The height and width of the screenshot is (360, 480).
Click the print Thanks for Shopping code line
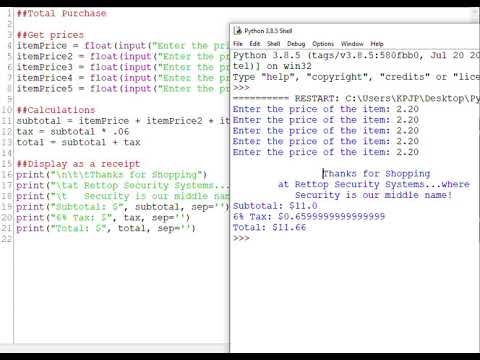(x=112, y=175)
